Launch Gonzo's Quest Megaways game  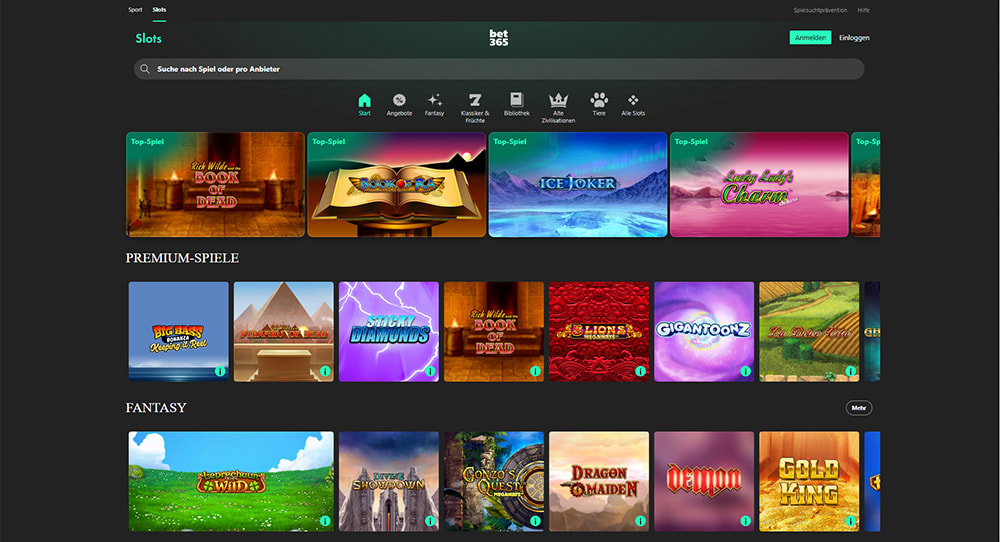[494, 481]
